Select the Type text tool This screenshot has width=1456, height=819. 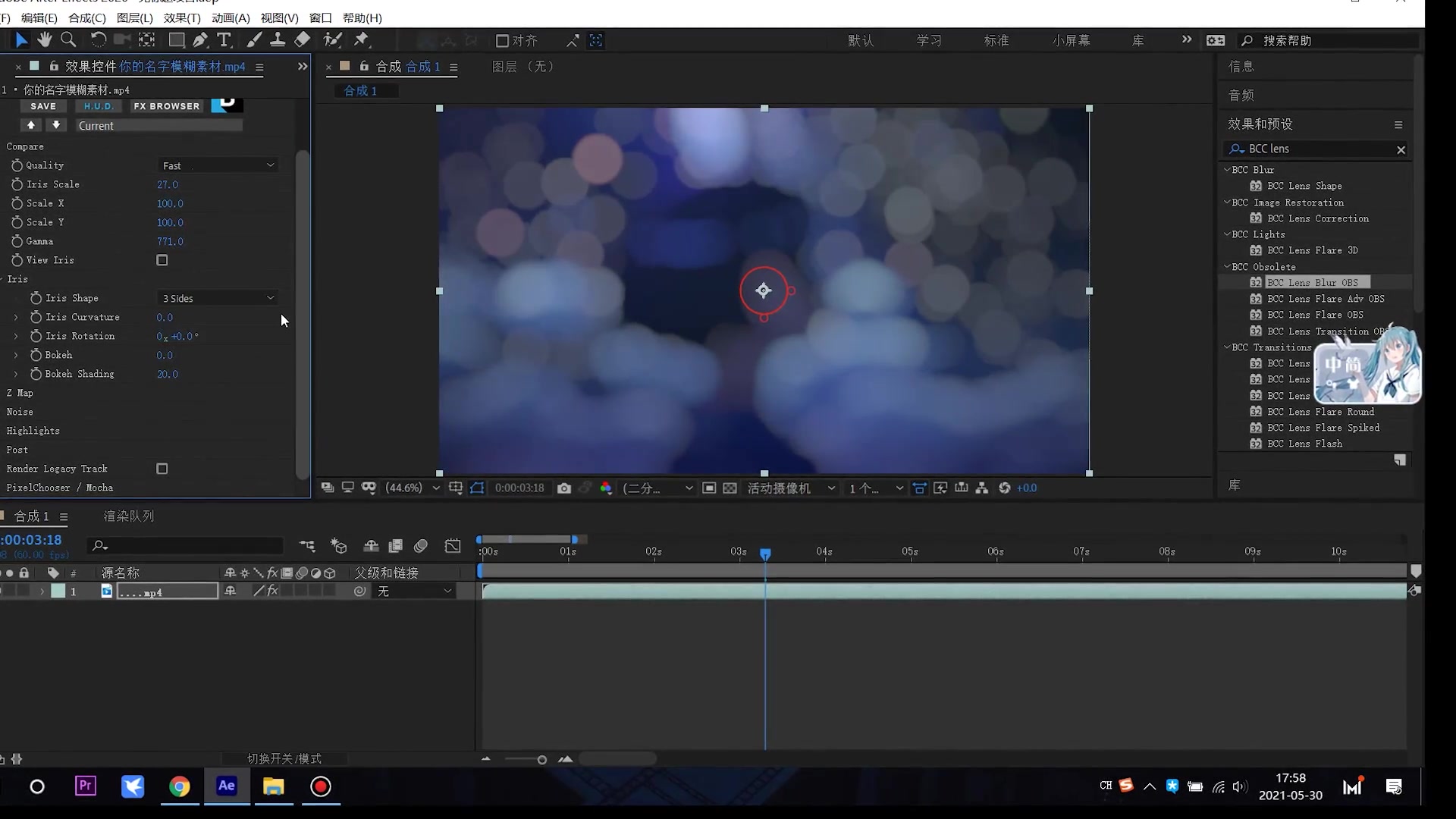coord(224,40)
